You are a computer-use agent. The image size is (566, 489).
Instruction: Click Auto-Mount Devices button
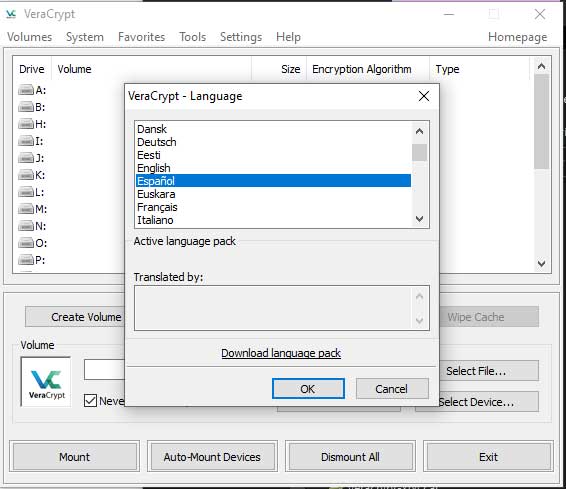[x=212, y=457]
